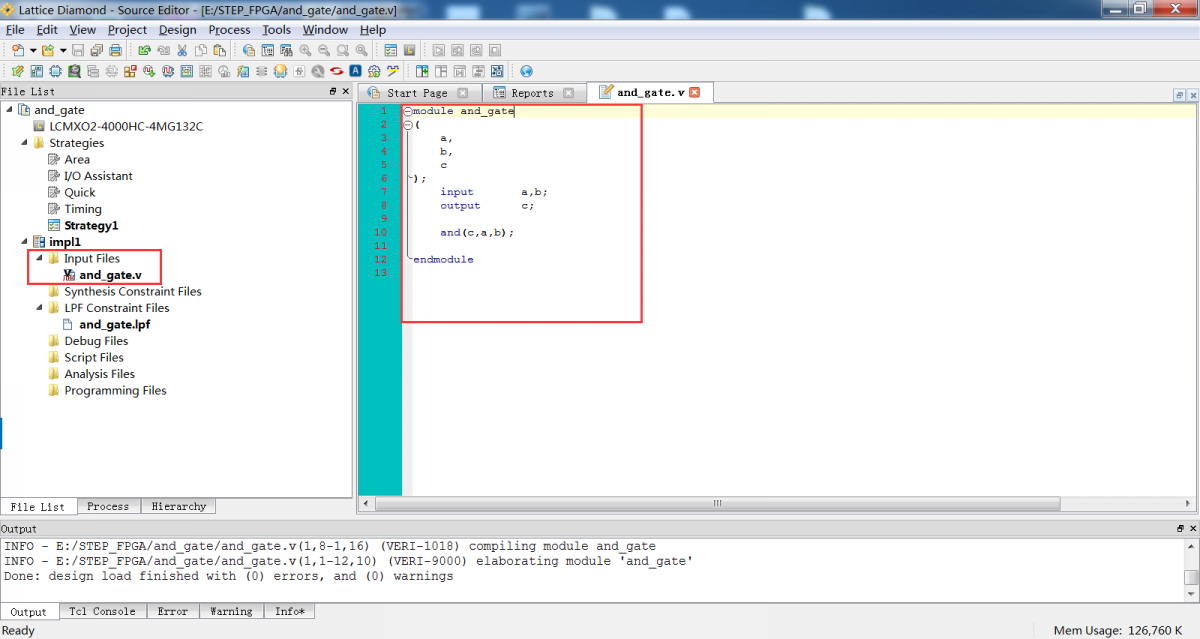Open Device View chip icon
Screen dimensions: 1200x639
[x=55, y=71]
